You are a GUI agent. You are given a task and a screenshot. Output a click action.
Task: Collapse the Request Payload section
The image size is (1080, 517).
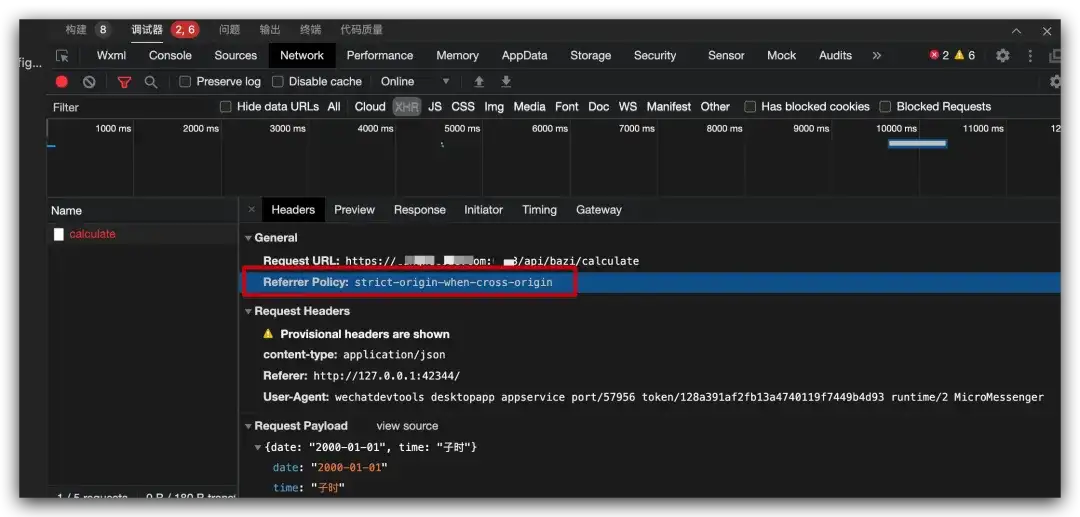(x=248, y=426)
